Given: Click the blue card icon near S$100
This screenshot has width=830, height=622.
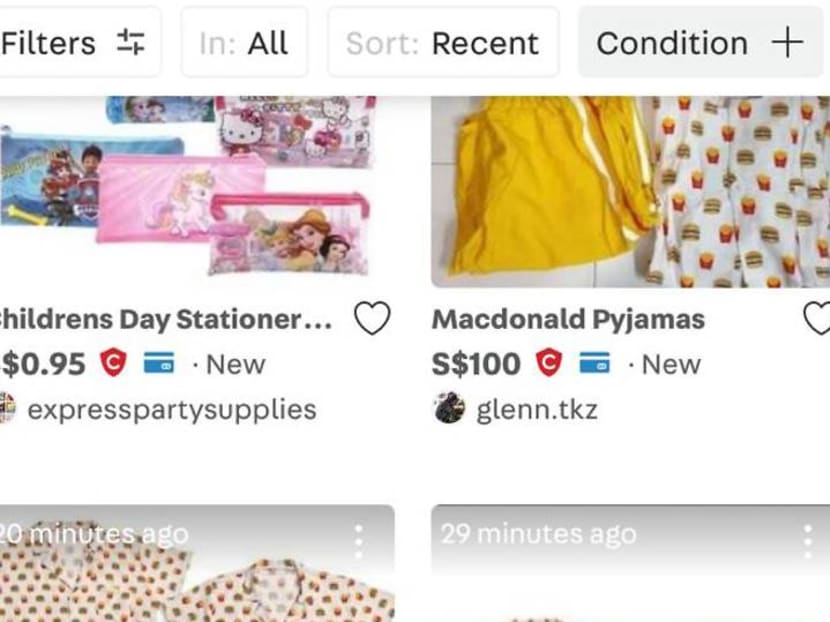Looking at the screenshot, I should tap(596, 364).
